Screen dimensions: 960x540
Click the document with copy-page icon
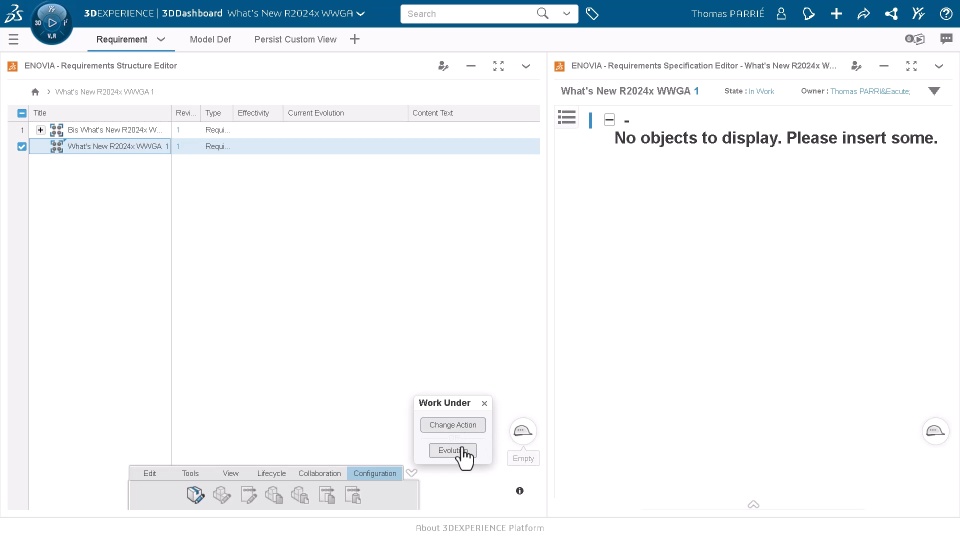coord(327,495)
